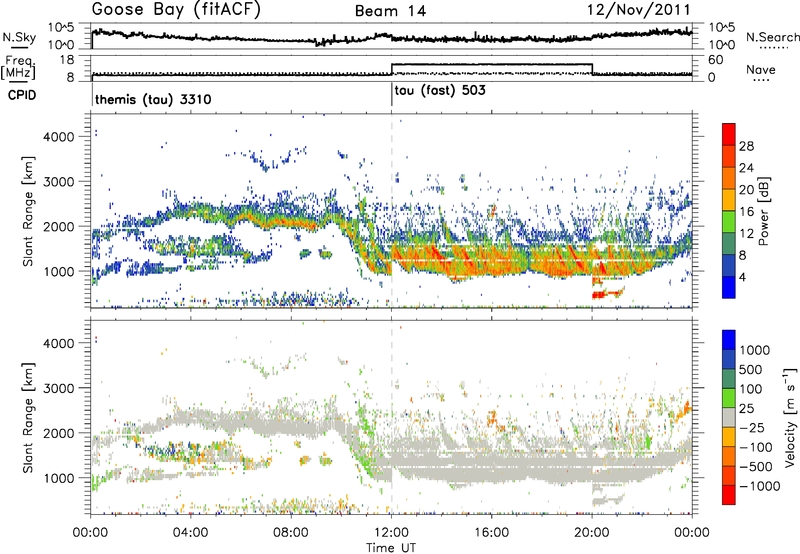Viewport: 800px width, 554px height.
Task: Click the '100' value on the Velocity colorbar
Action: click(751, 389)
